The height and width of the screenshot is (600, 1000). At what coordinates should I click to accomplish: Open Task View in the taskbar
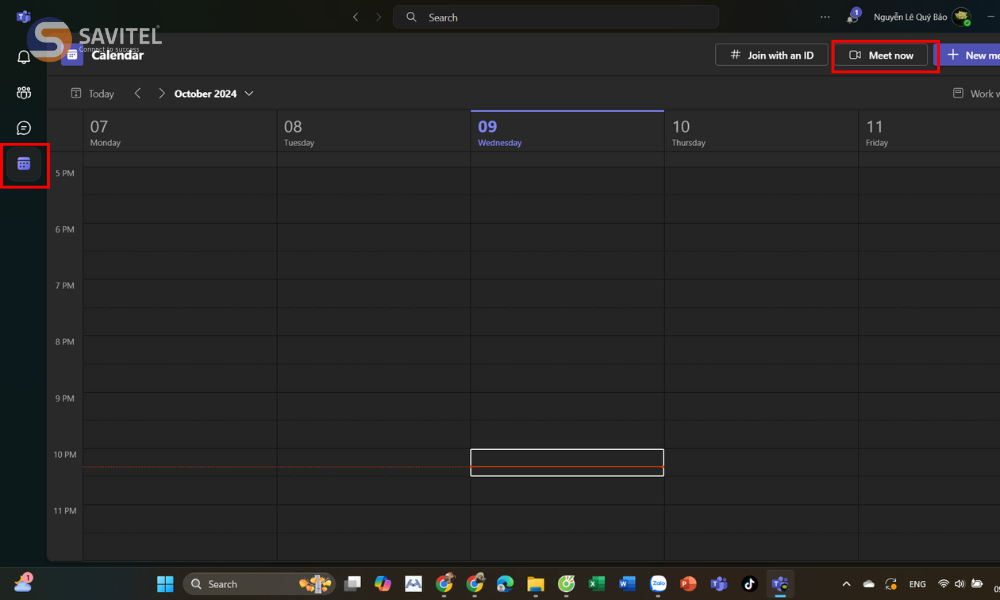point(352,583)
